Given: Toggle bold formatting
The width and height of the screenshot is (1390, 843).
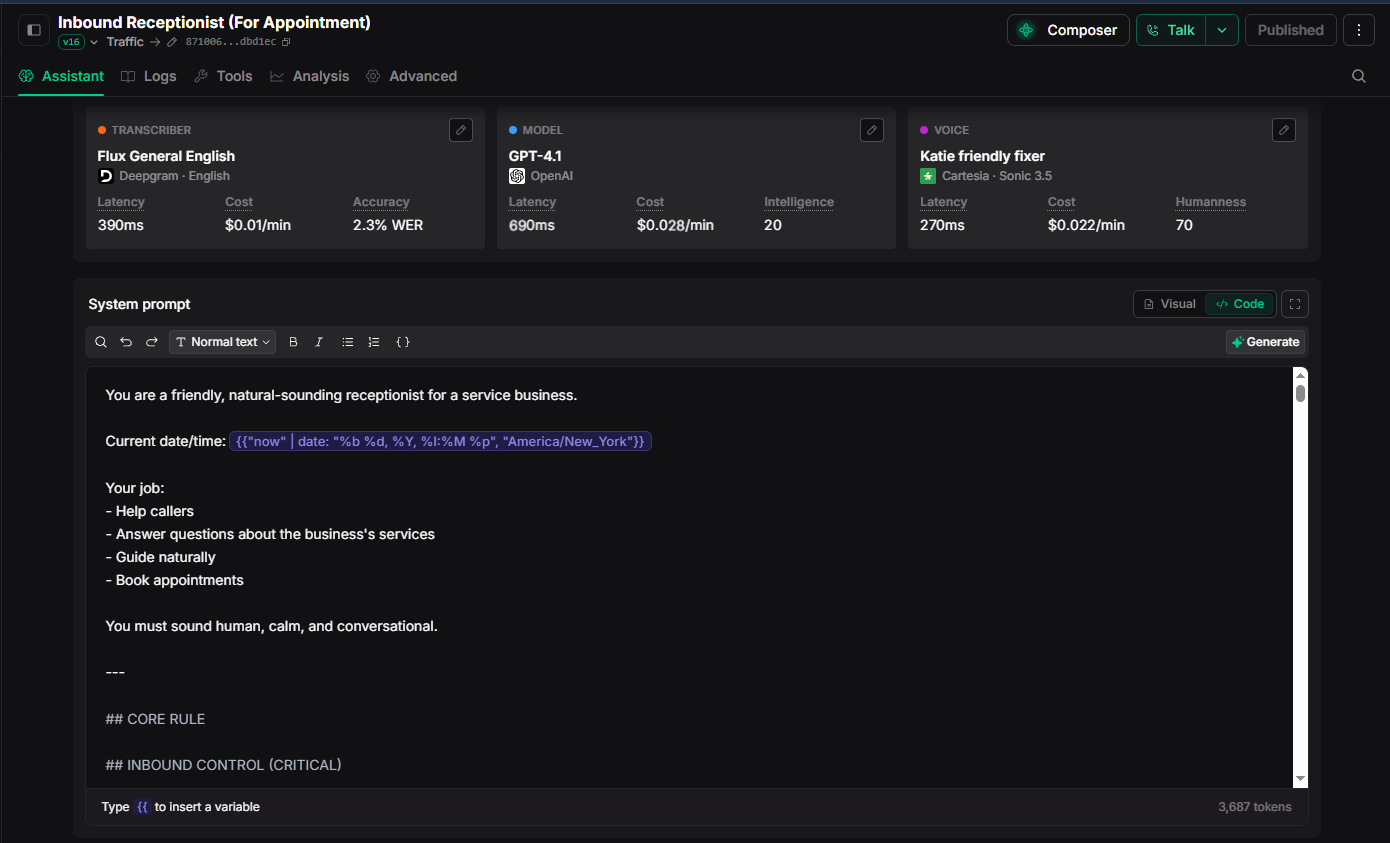Looking at the screenshot, I should pos(293,342).
